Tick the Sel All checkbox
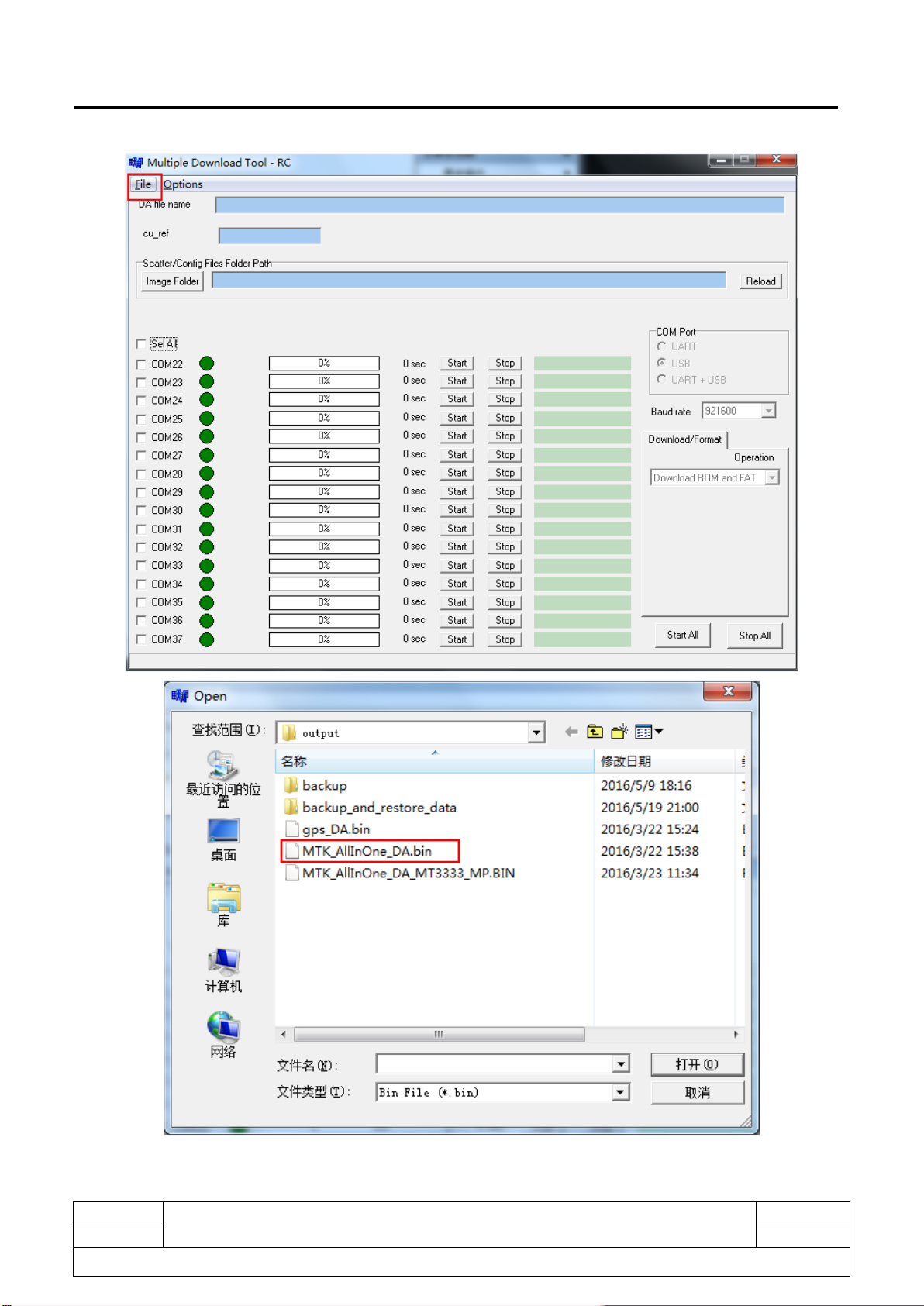 [x=141, y=343]
